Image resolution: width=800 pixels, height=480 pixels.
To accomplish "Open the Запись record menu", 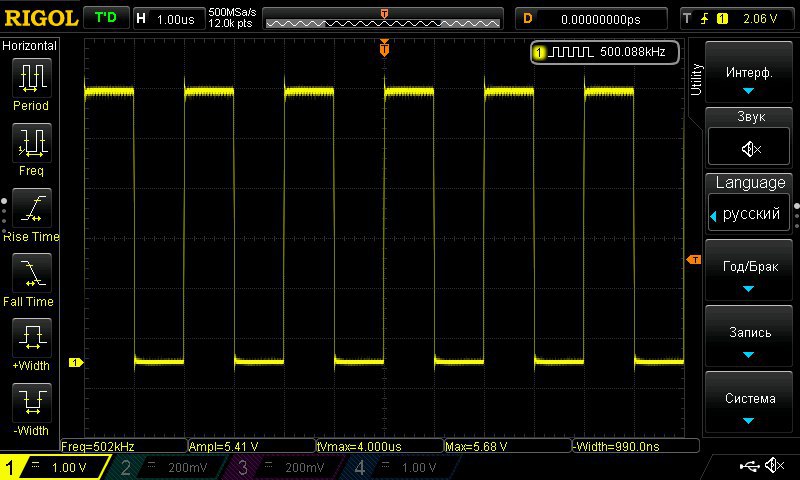I will tap(748, 337).
